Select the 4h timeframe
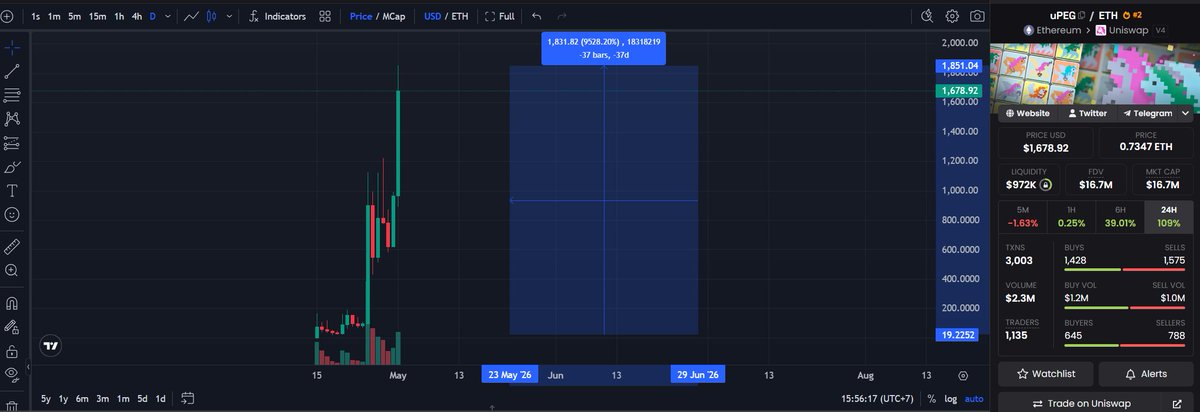Screen dimensions: 1200x412 pyautogui.click(x=137, y=17)
